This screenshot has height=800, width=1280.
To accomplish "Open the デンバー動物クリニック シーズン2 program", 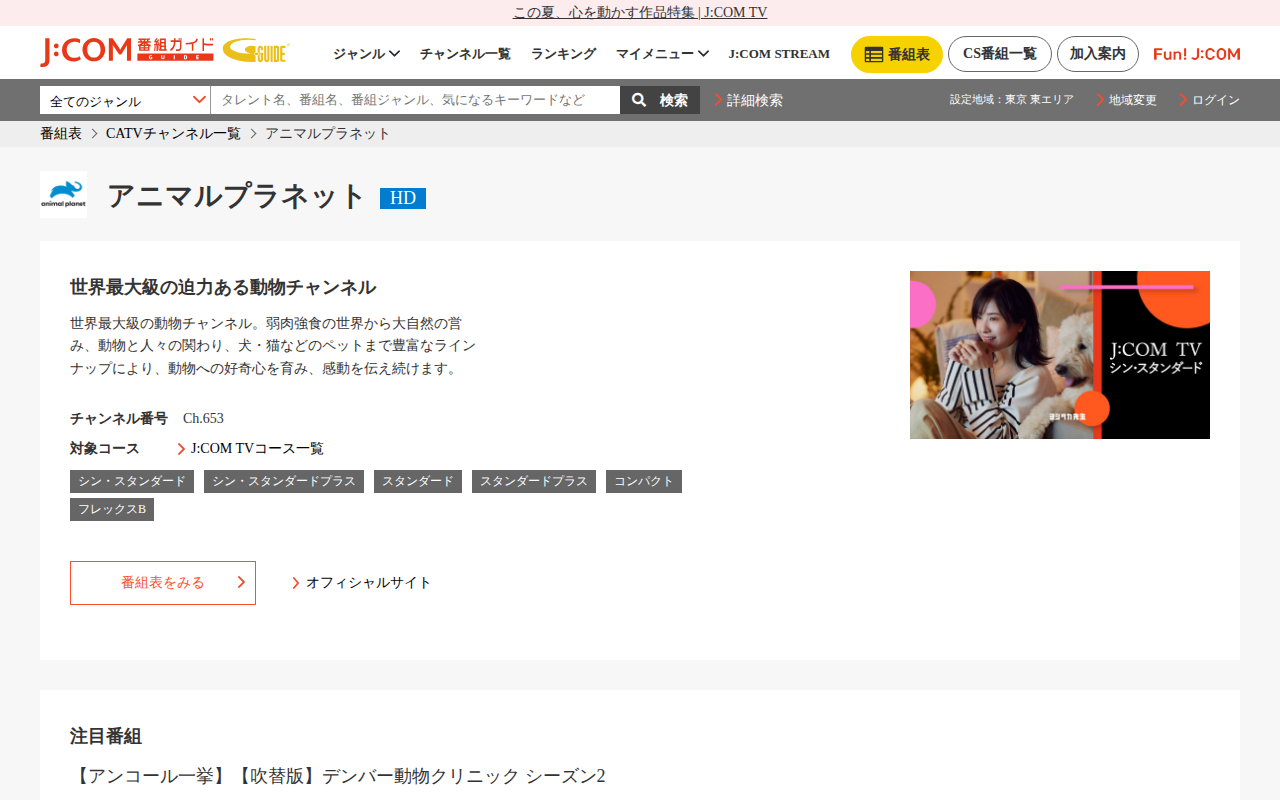I will pos(340,776).
